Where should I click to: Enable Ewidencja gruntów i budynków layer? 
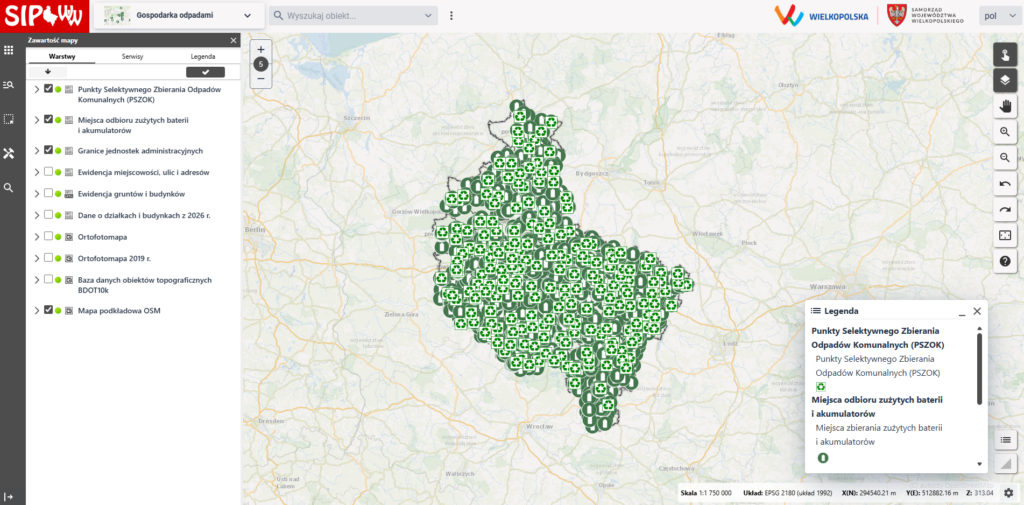[x=48, y=193]
